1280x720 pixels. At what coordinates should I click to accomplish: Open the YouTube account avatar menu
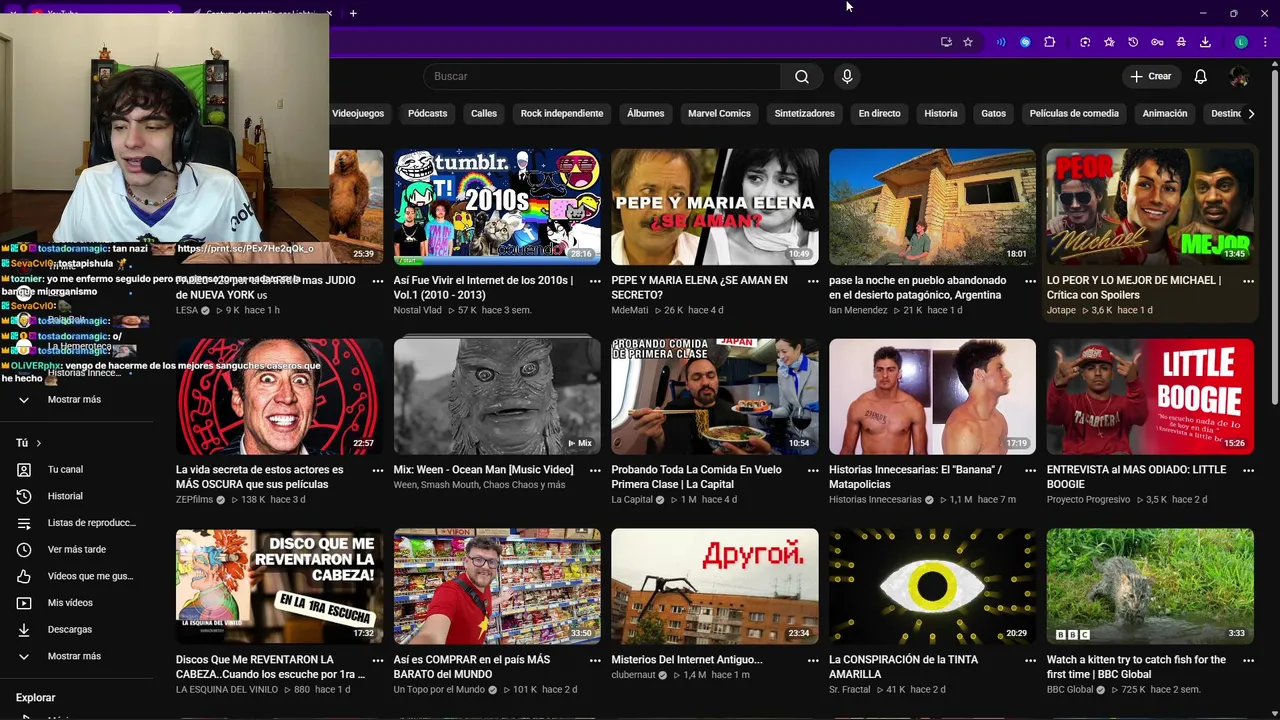(x=1239, y=77)
